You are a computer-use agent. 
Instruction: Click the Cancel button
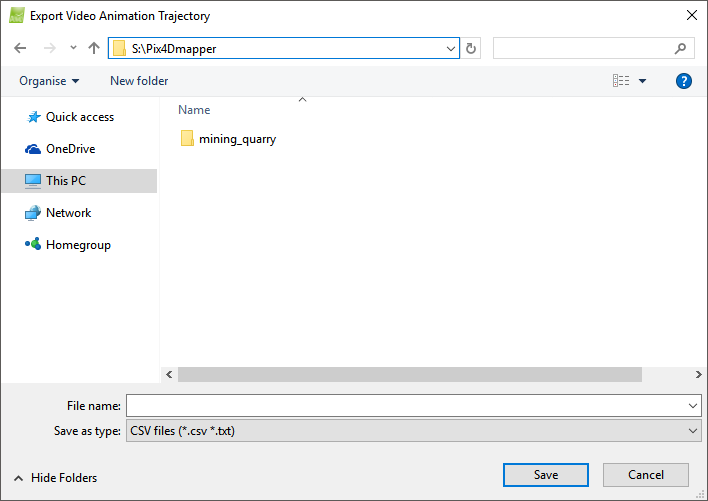646,475
